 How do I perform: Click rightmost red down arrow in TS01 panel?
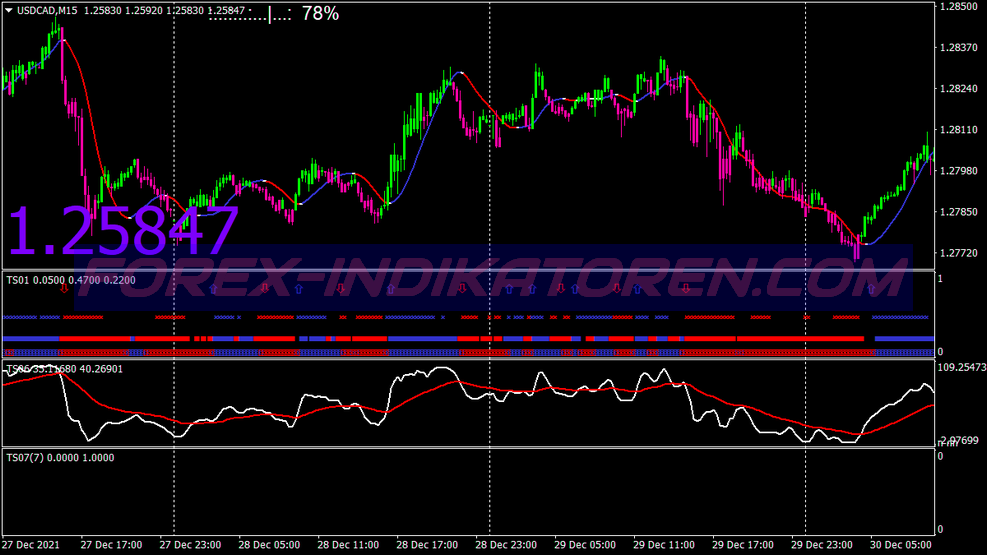(685, 288)
